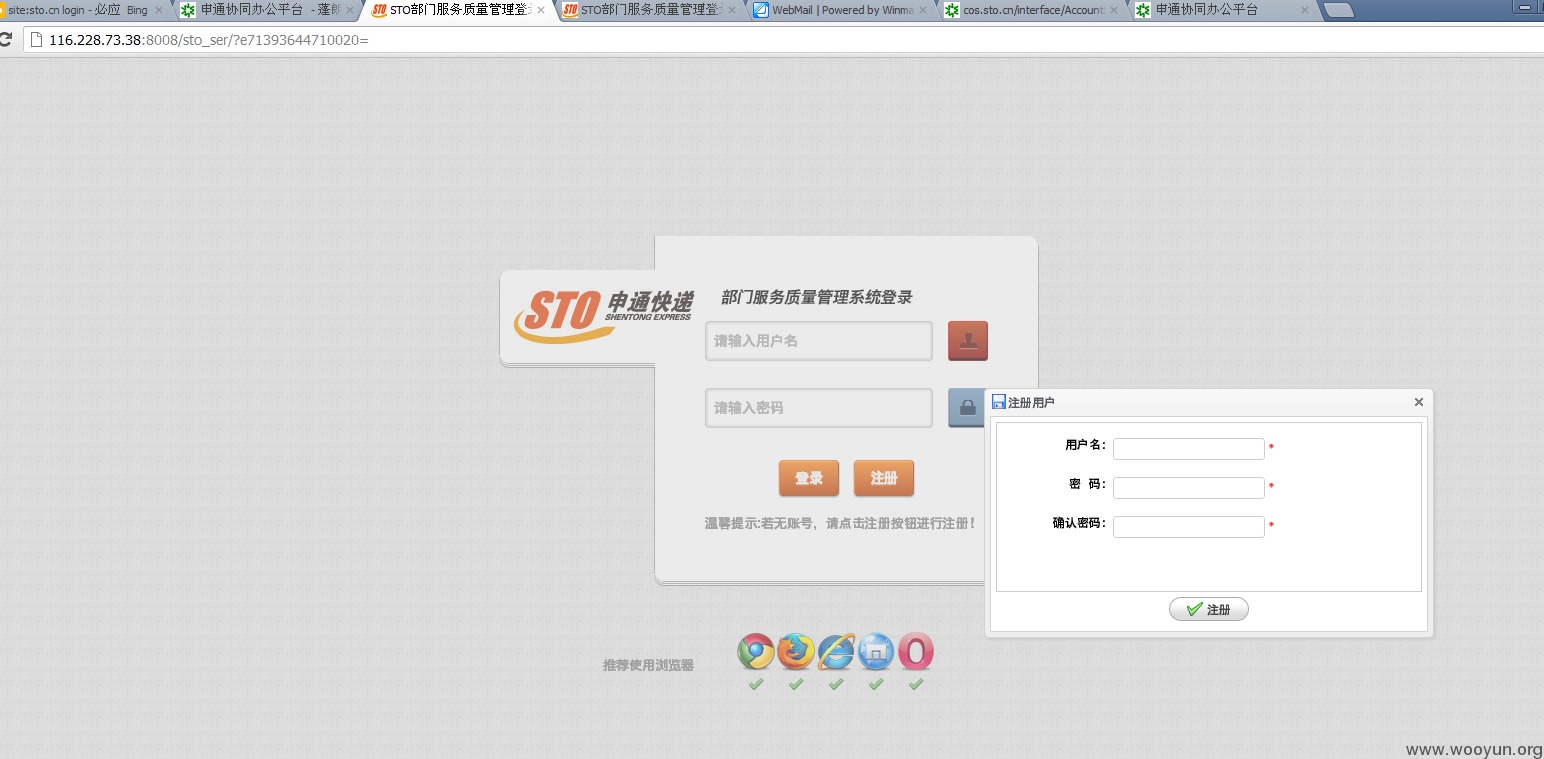Click the 密码 field in register dialog

coord(1189,488)
